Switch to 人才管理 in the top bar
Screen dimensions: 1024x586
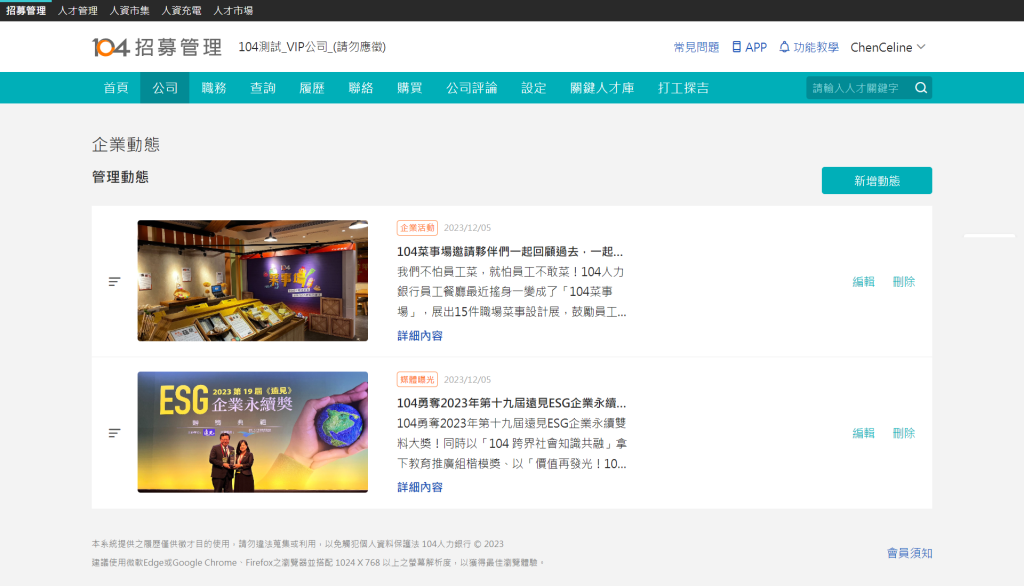78,10
